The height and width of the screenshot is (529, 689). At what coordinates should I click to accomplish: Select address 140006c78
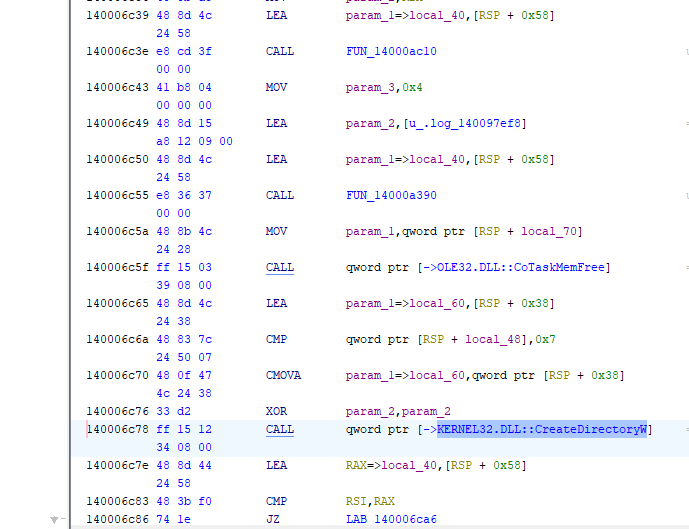[x=117, y=429]
